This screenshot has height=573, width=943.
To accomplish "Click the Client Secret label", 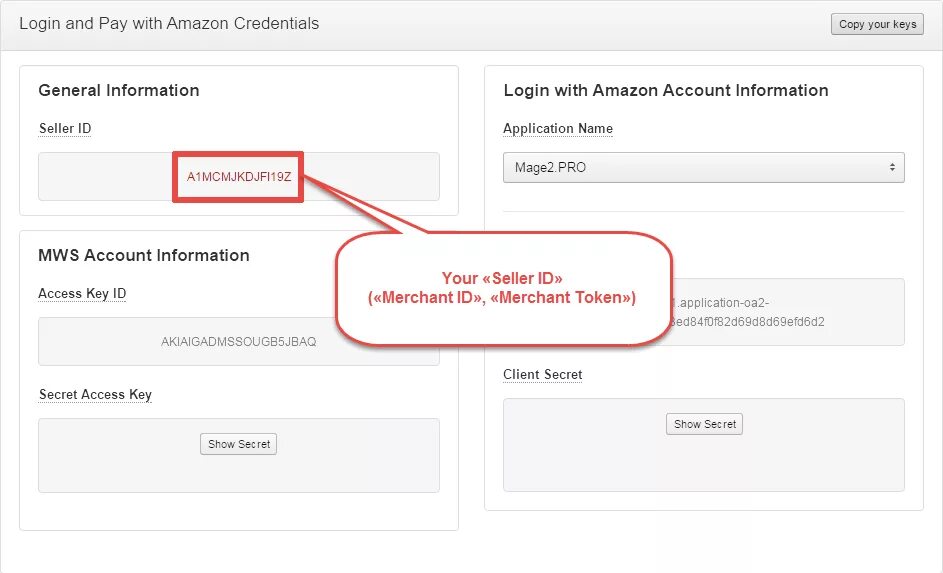I will (543, 375).
